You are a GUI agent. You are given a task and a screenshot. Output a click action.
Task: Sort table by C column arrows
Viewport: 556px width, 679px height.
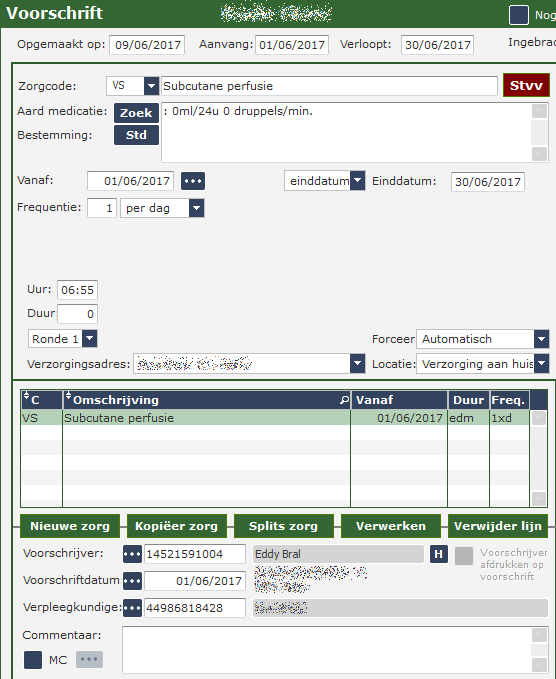coord(26,395)
